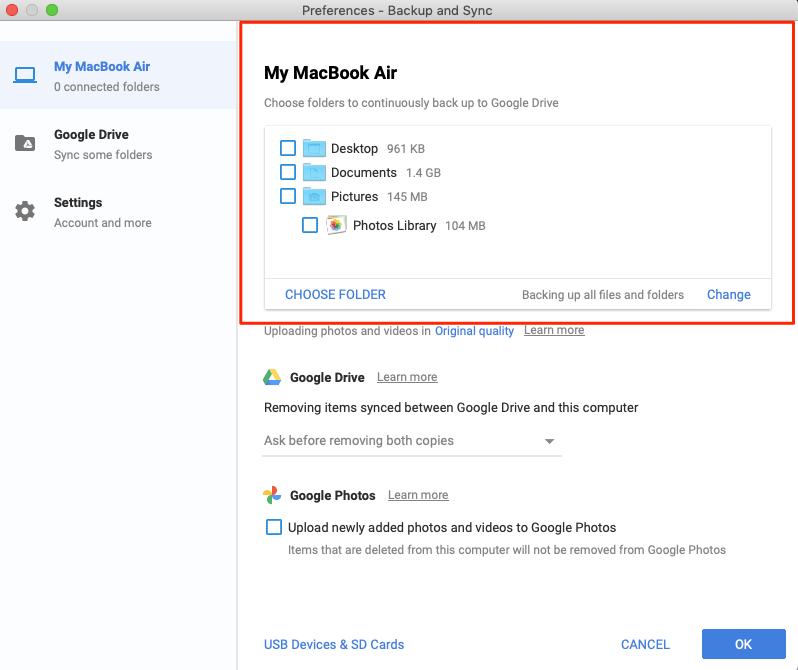Check the Desktop folder checkbox
This screenshot has height=670, width=798.
288,148
